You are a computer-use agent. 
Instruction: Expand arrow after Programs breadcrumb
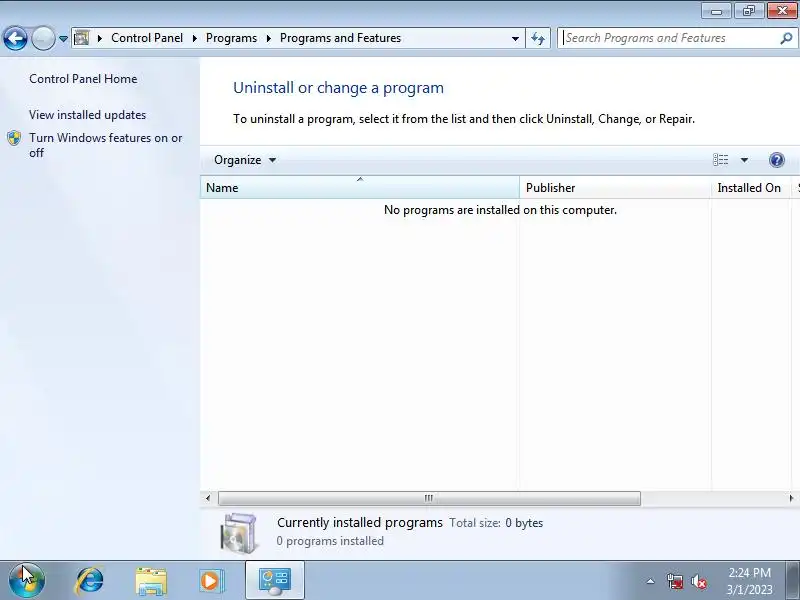(268, 38)
